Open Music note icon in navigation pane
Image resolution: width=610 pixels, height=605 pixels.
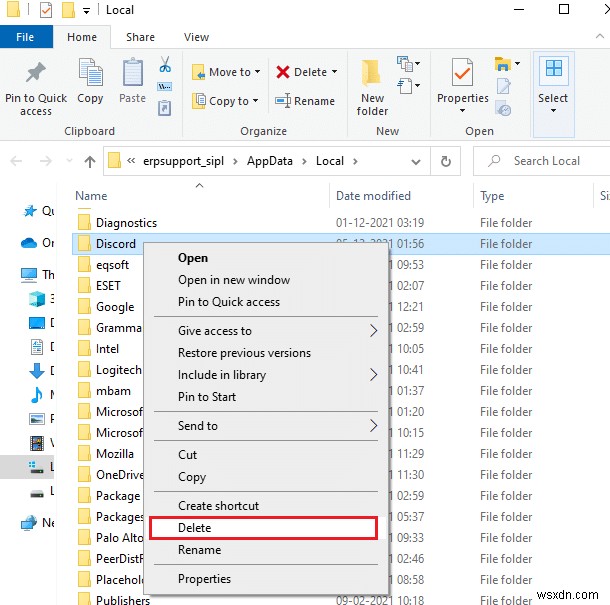click(x=37, y=395)
